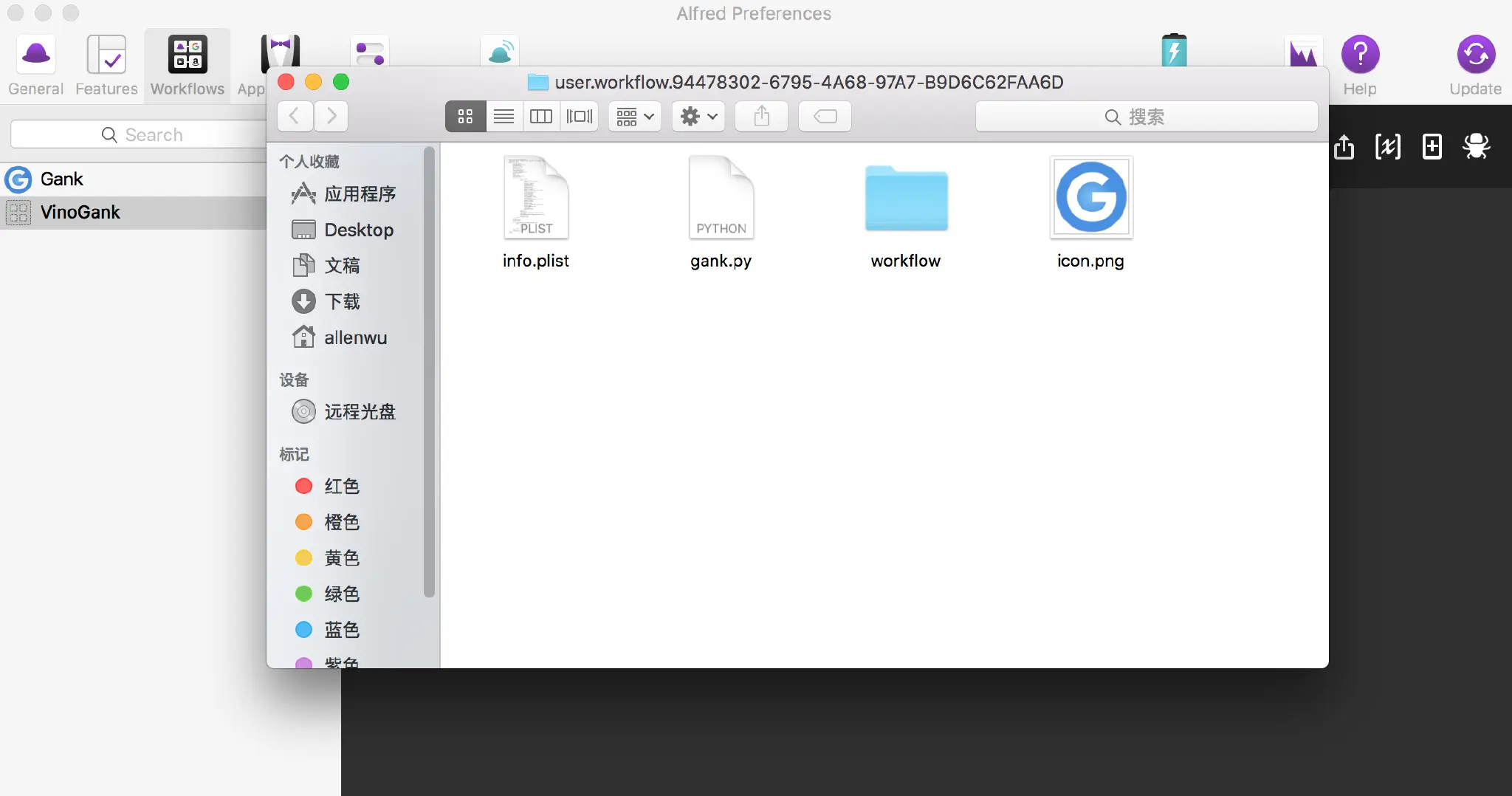The width and height of the screenshot is (1512, 796).
Task: Open Powerpack battery icon in Alfred
Action: (x=1174, y=50)
